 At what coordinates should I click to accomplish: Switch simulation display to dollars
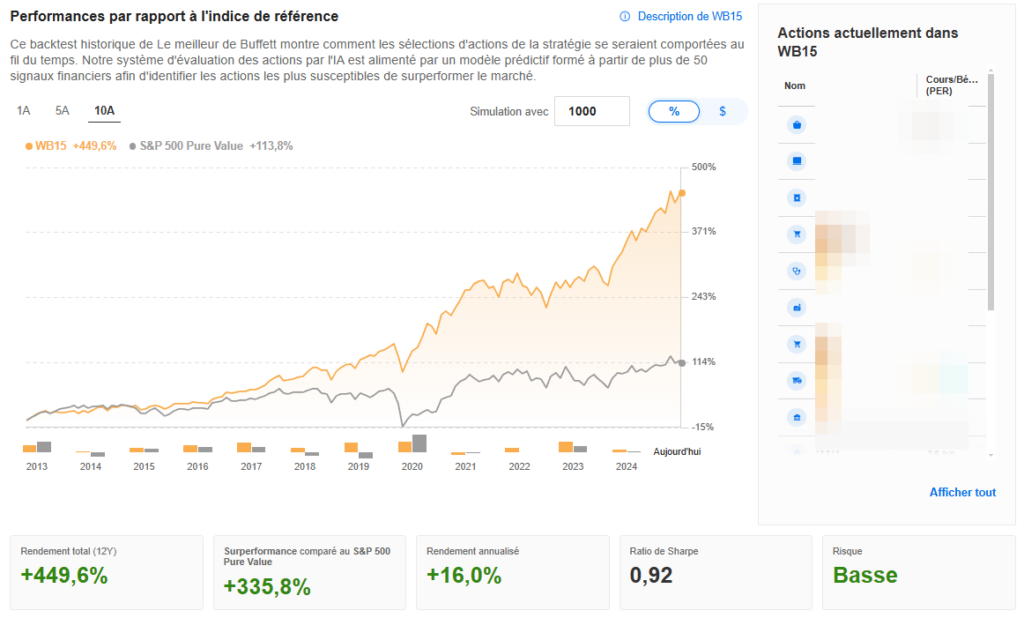[722, 112]
